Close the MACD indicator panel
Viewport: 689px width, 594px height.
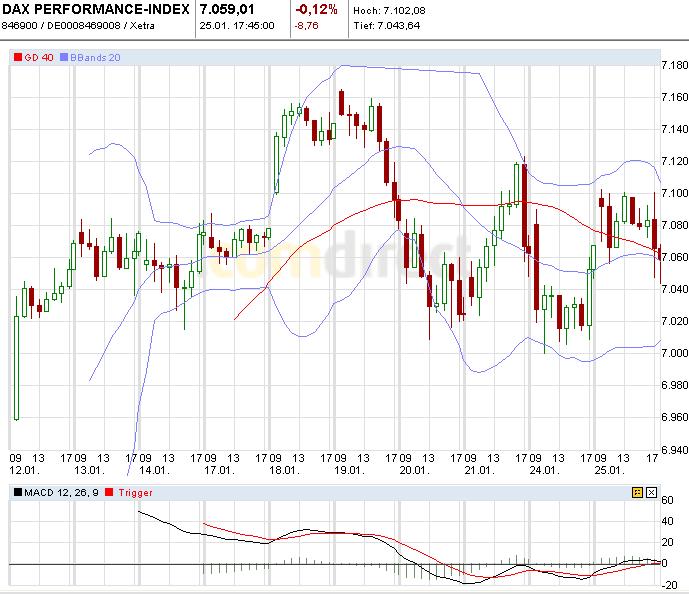[x=652, y=493]
